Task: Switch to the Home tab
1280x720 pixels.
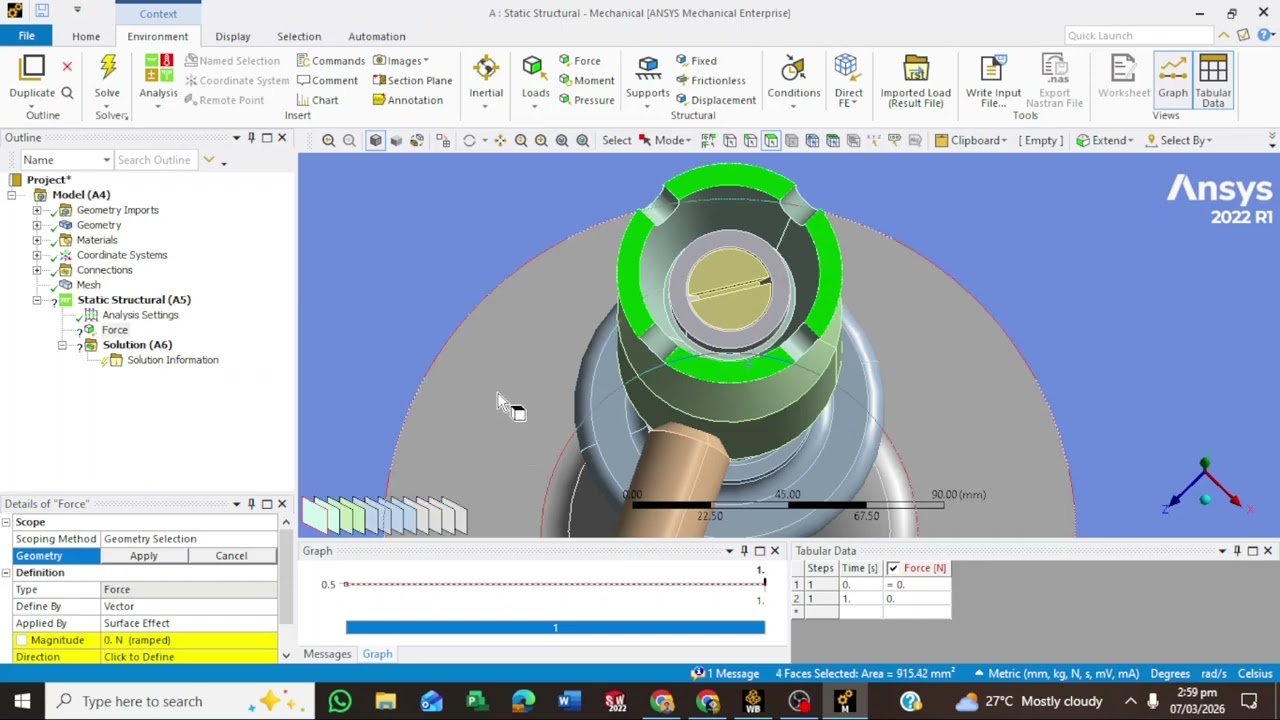Action: [x=85, y=36]
